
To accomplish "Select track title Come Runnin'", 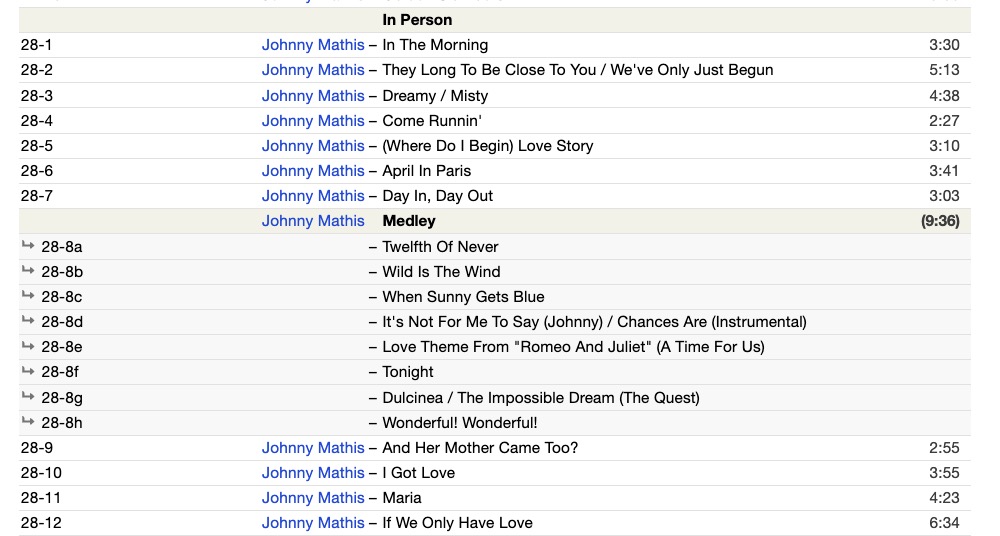I will [x=432, y=121].
